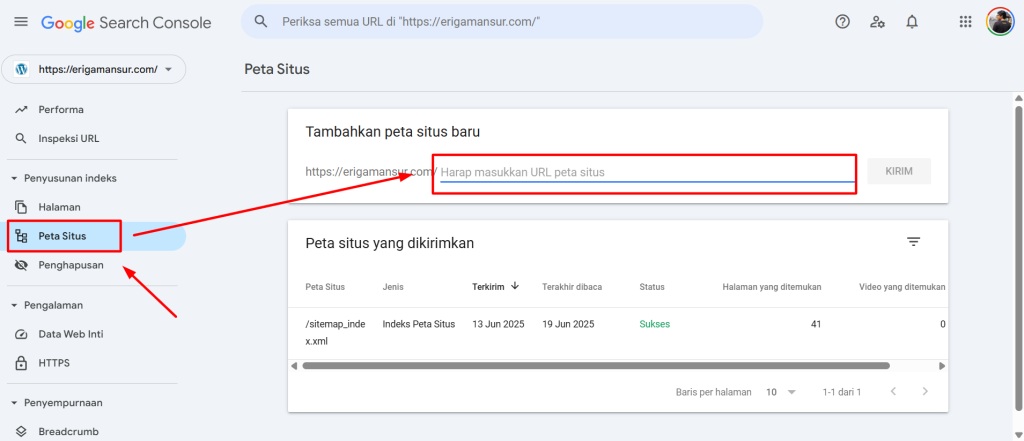
Task: Click the Performa trend chart icon
Action: pyautogui.click(x=22, y=110)
